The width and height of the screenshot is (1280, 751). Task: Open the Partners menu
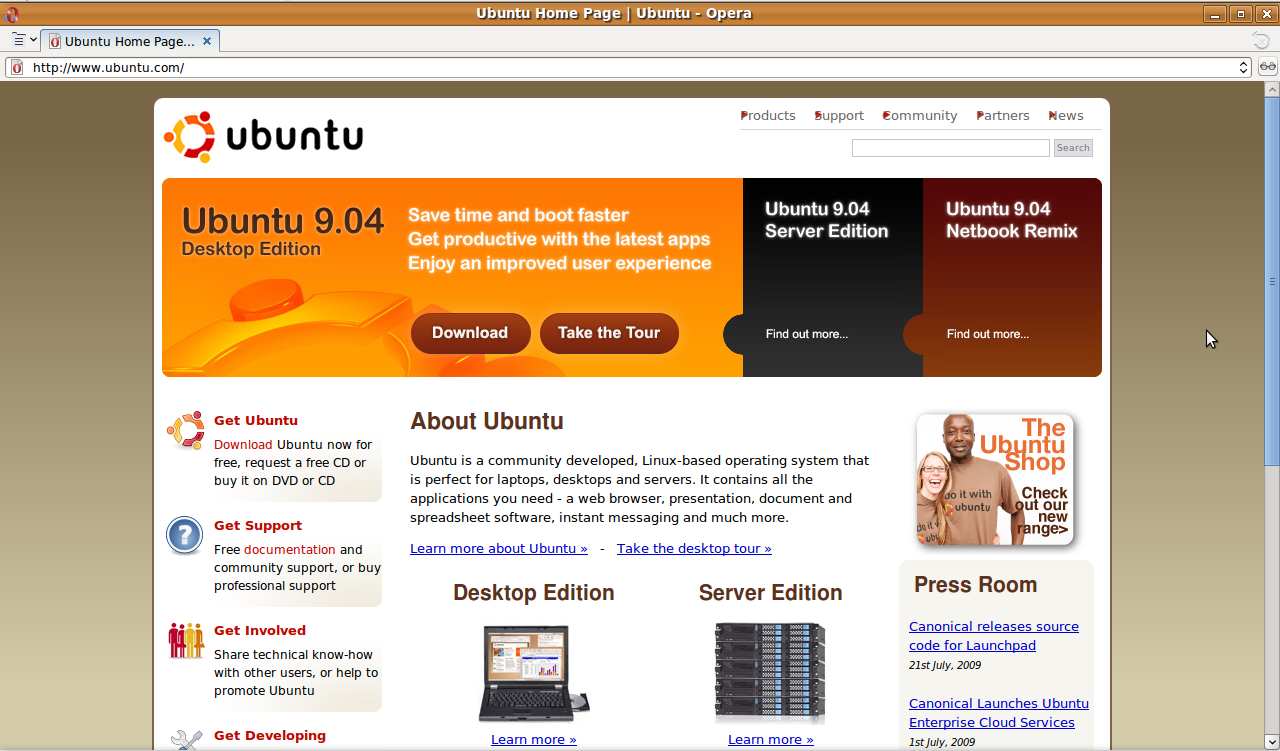(1003, 116)
